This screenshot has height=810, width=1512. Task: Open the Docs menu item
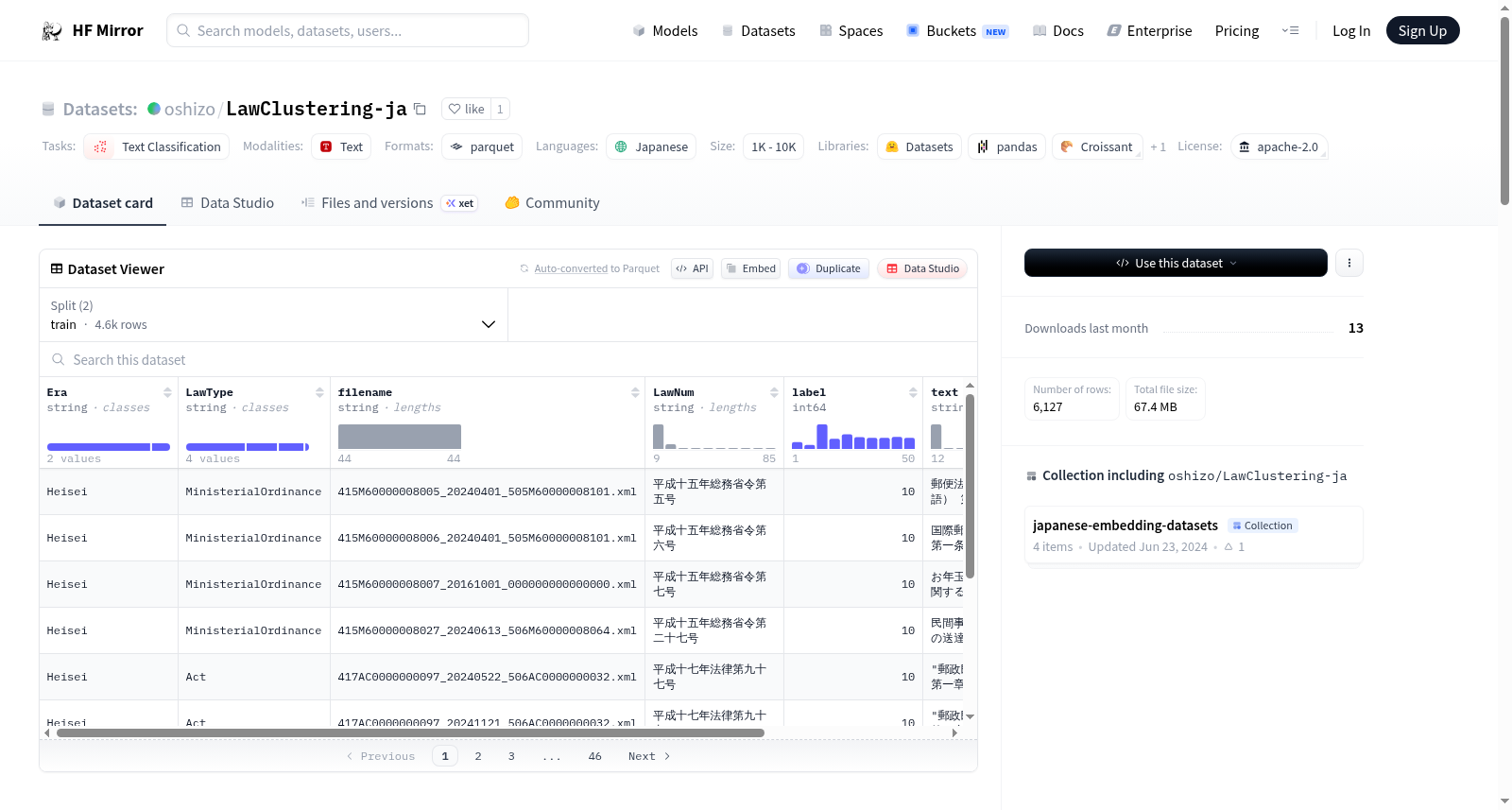[x=1057, y=31]
